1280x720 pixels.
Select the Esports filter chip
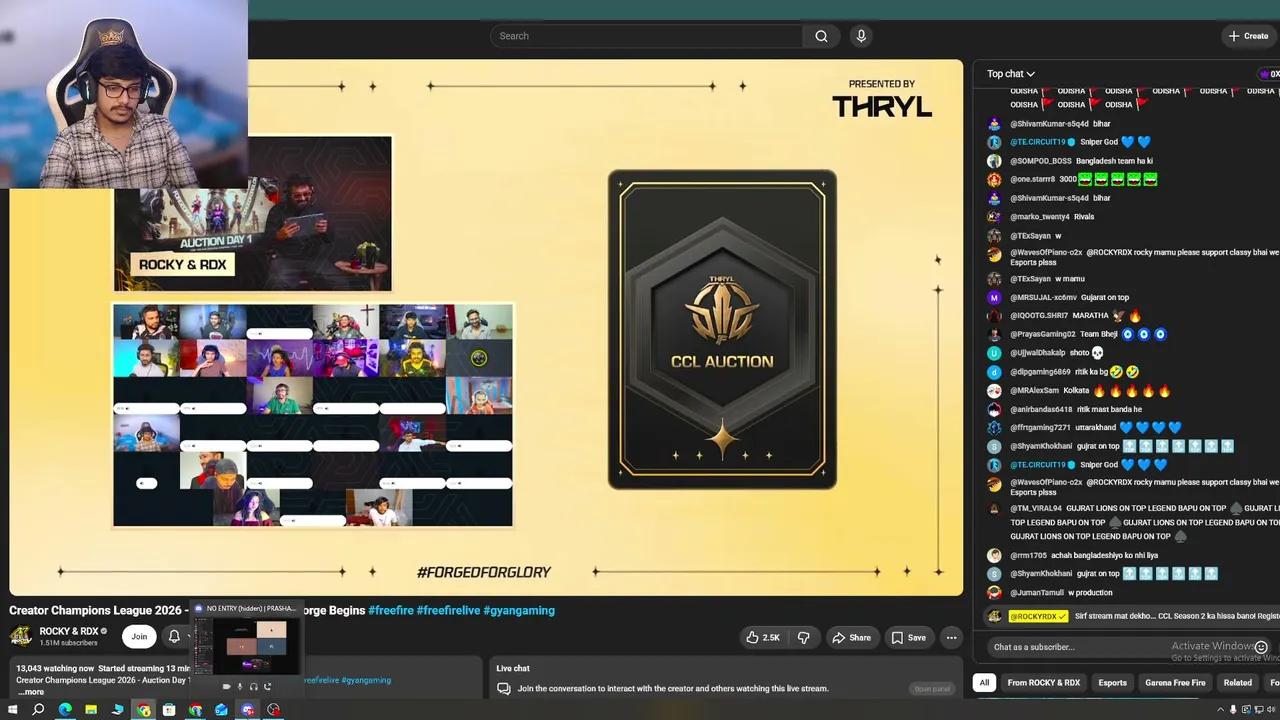pos(1112,683)
